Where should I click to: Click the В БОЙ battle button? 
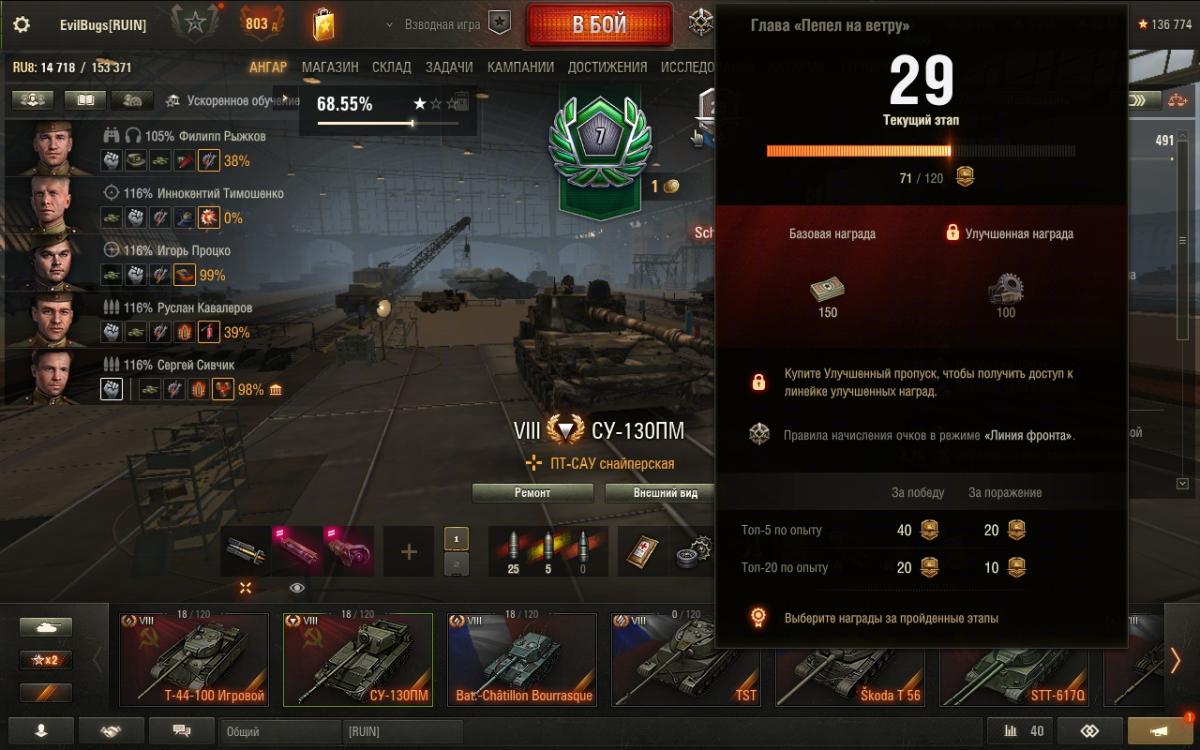click(600, 25)
